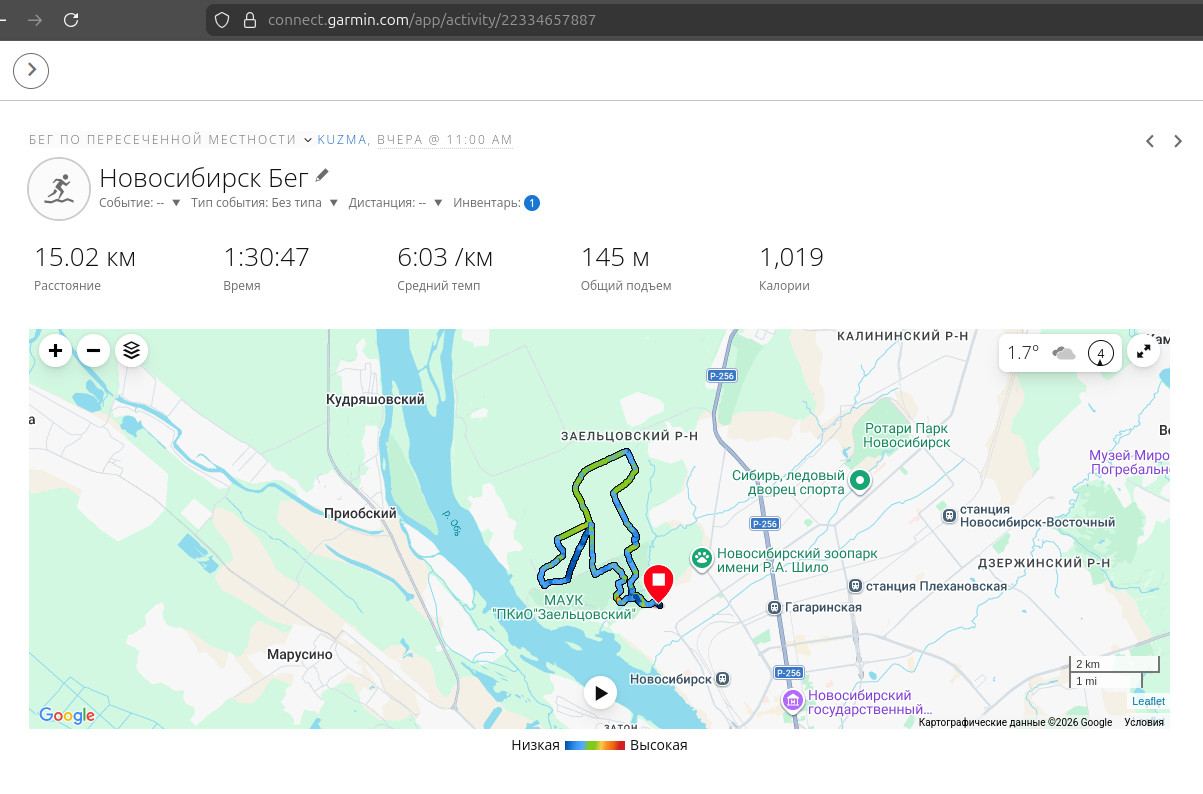Open the 'Условия' terms link
The width and height of the screenshot is (1203, 794).
coord(1144,722)
